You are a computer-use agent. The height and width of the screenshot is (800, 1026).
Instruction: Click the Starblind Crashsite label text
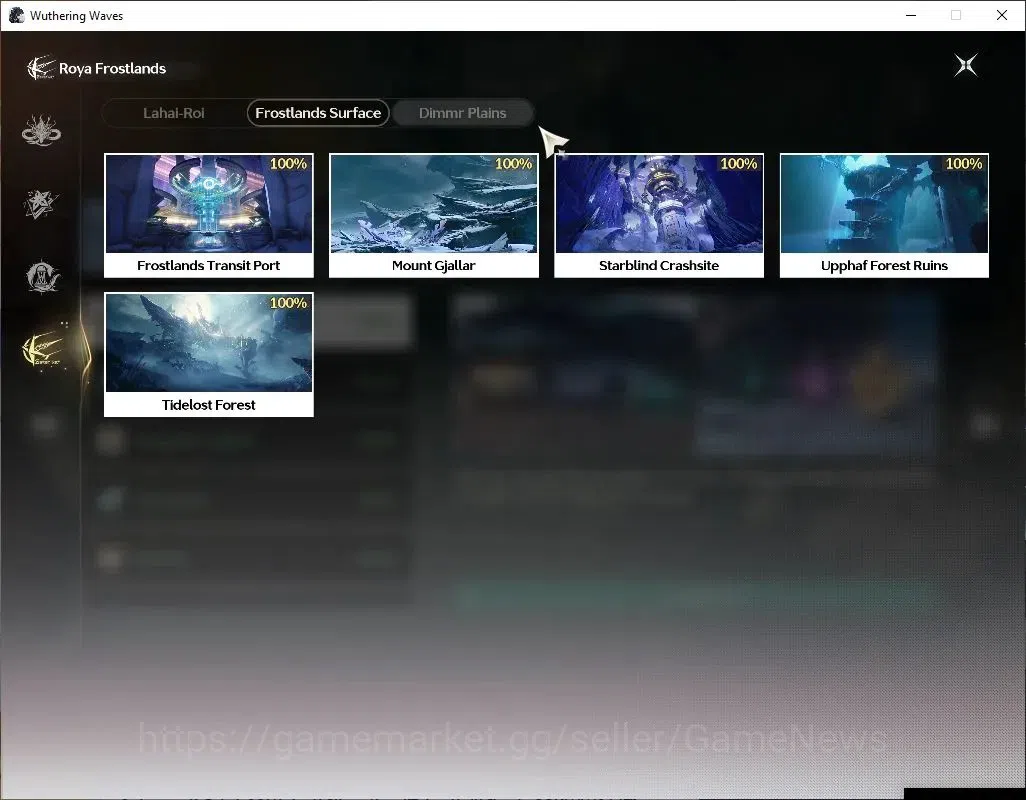(x=659, y=266)
